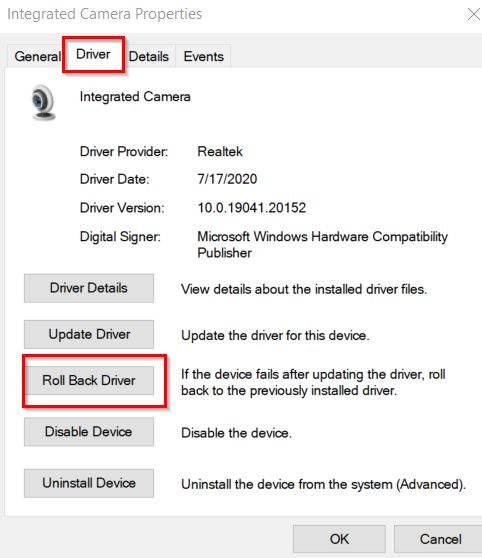Click the driver date 7/17/2020

pos(227,179)
